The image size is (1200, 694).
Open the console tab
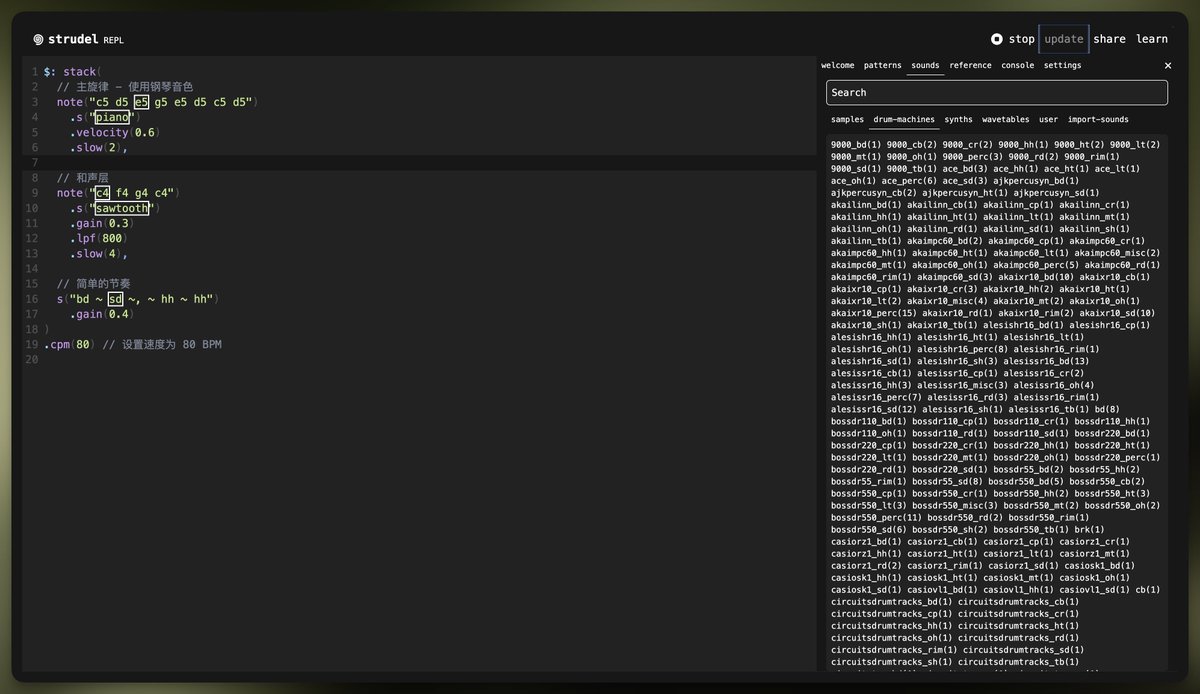pos(1018,65)
